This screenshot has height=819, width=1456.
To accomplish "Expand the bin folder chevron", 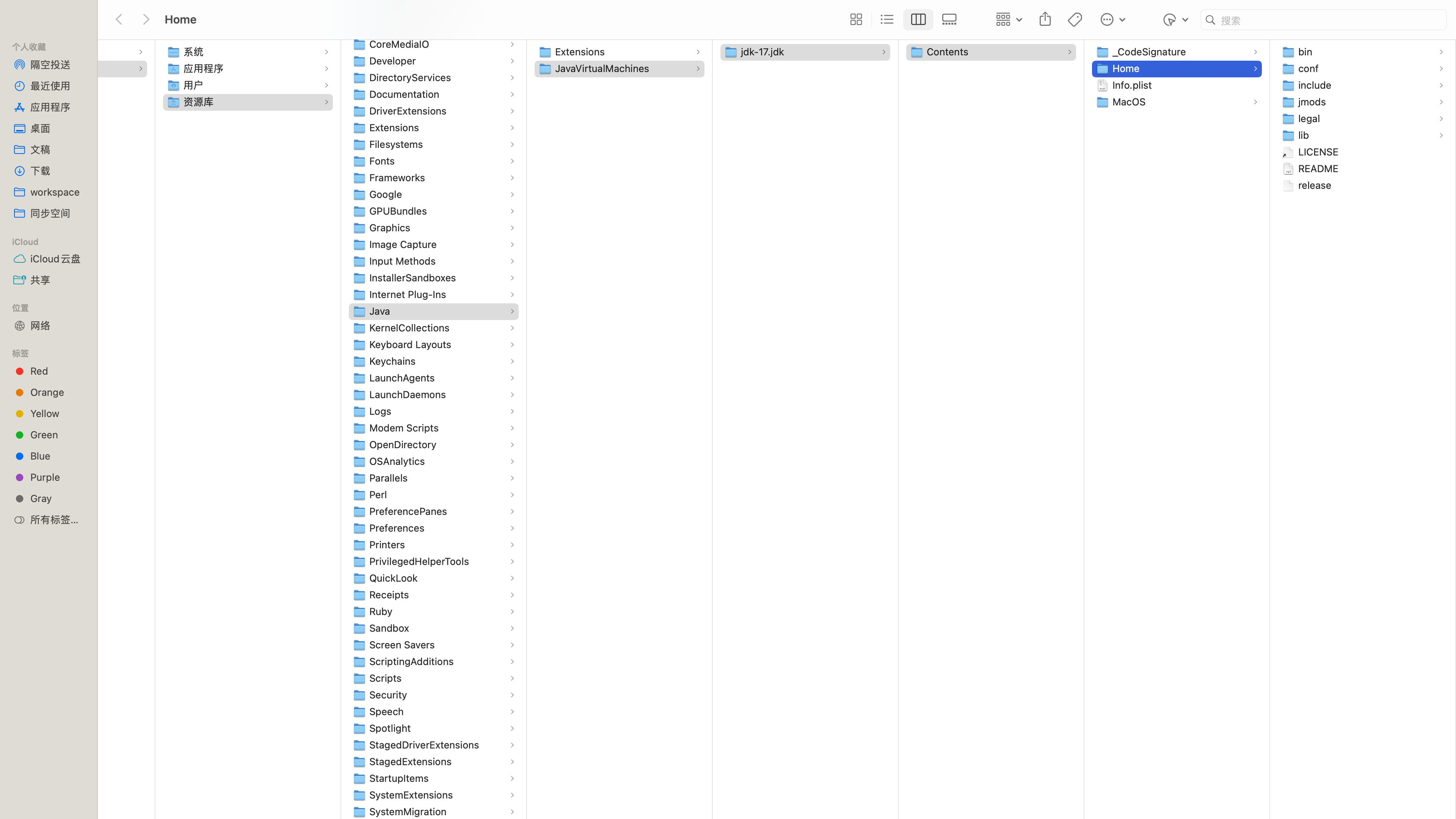I will [1441, 52].
